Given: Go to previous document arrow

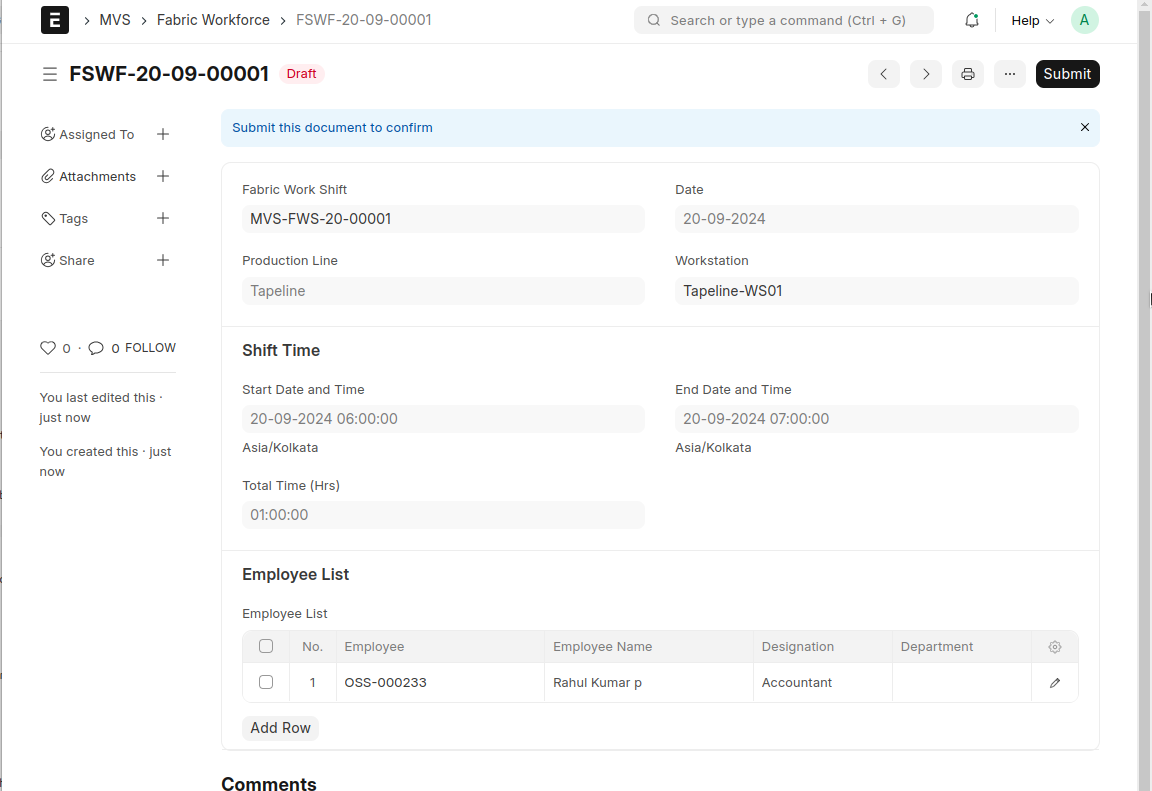Looking at the screenshot, I should point(883,74).
